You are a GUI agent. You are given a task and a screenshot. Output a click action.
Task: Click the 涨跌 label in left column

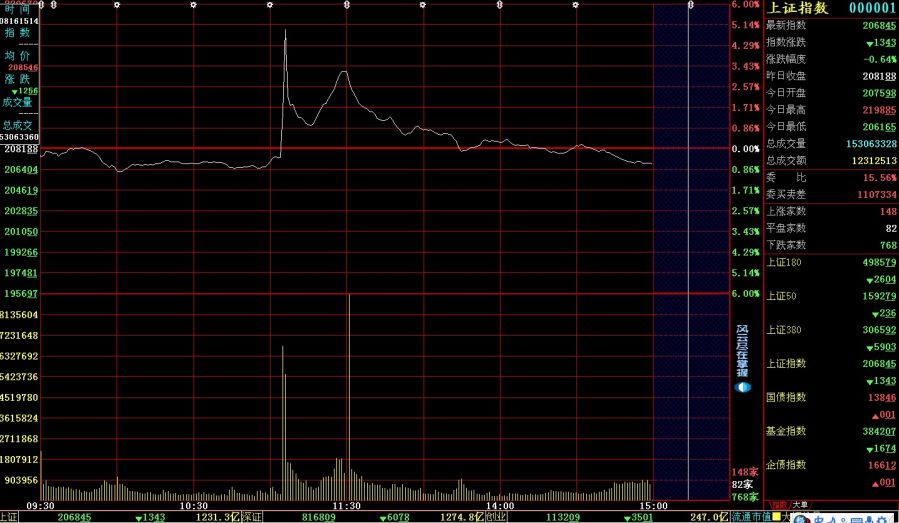(x=17, y=79)
